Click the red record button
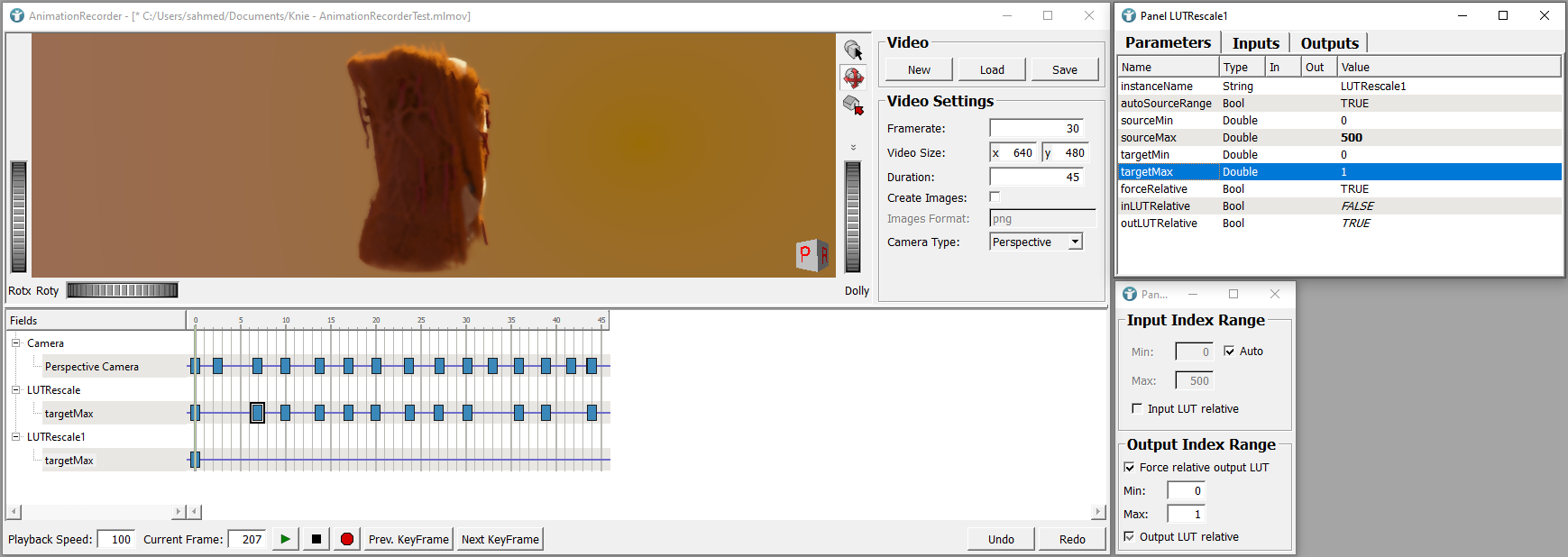 click(x=347, y=539)
